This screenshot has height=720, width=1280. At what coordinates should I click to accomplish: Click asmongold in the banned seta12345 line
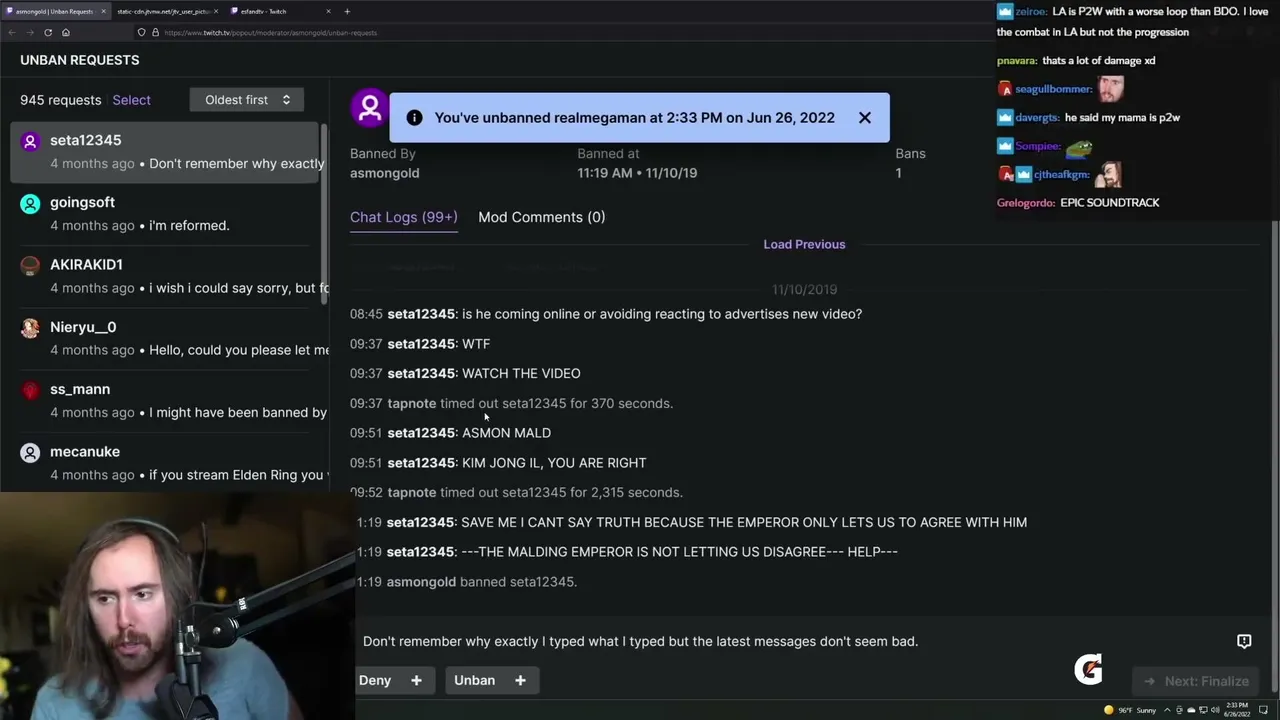(421, 581)
